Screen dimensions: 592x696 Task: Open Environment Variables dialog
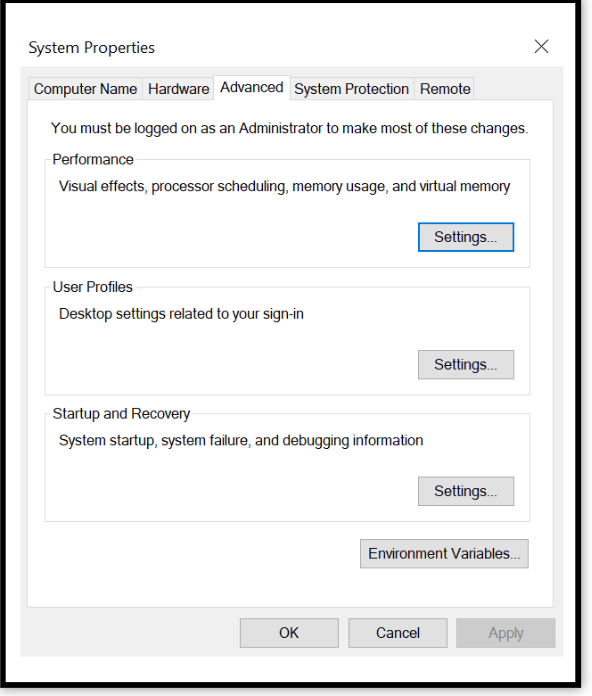coord(444,554)
